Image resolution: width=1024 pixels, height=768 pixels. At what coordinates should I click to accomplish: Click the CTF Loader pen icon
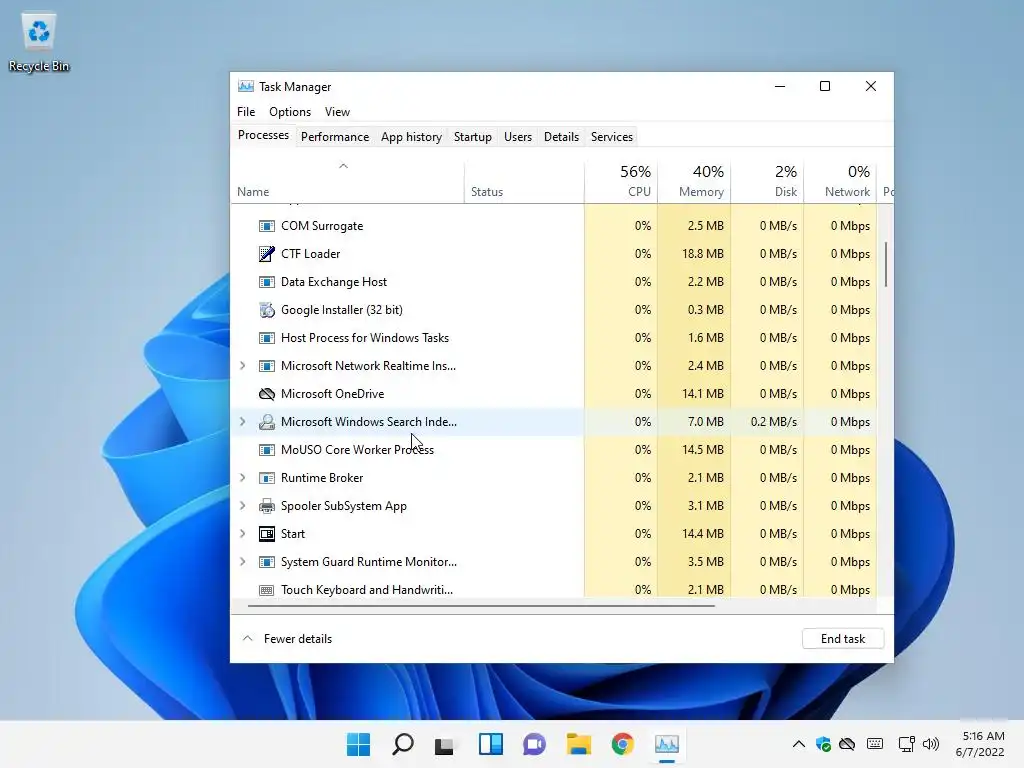click(266, 254)
